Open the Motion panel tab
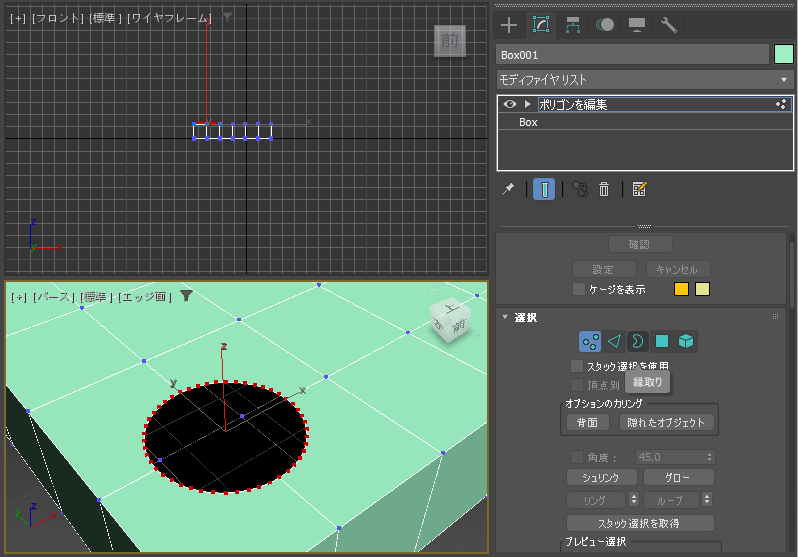This screenshot has height=557, width=798. 605,24
